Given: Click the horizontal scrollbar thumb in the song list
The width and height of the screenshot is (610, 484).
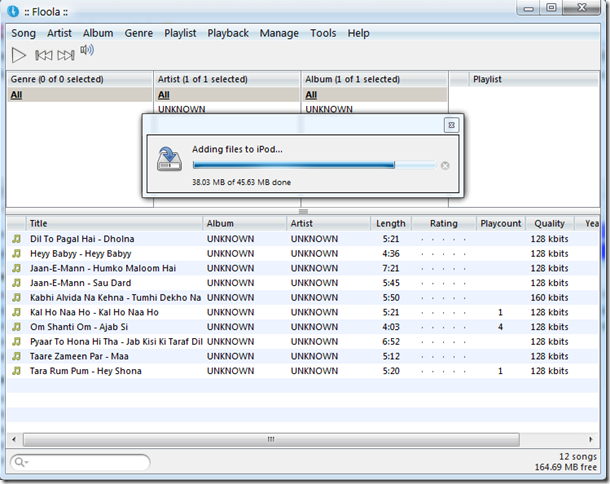Looking at the screenshot, I should 271,440.
